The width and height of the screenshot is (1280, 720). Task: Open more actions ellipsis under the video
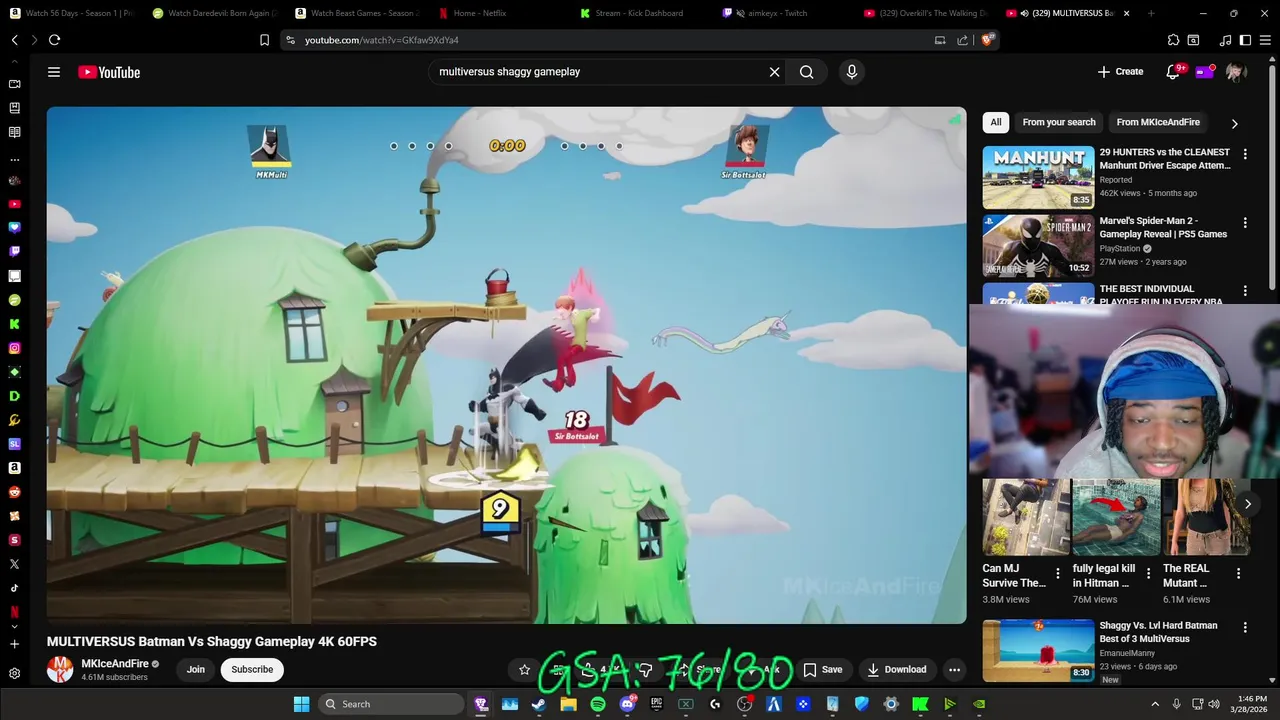coord(954,670)
